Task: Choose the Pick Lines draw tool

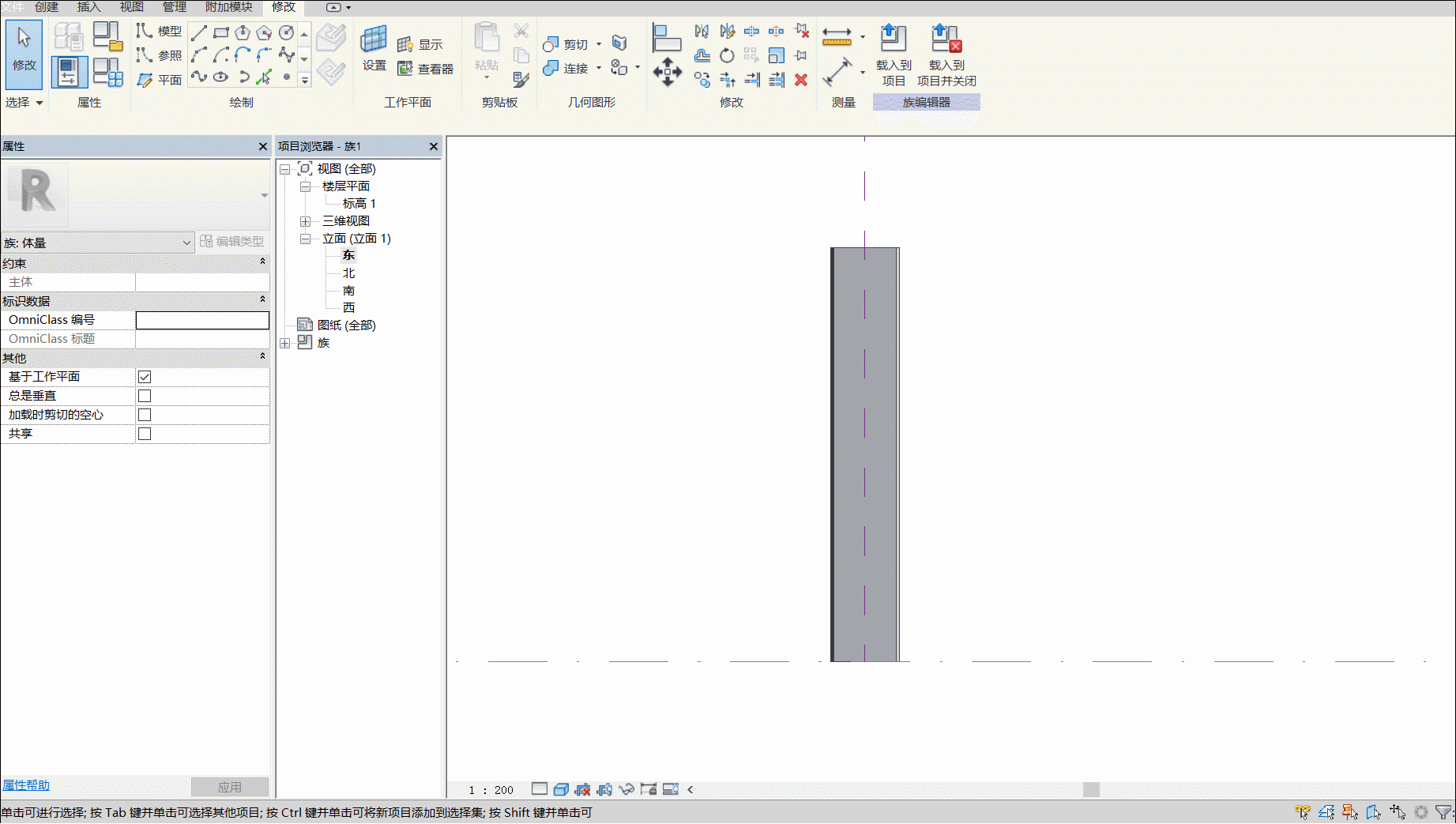Action: coord(265,77)
